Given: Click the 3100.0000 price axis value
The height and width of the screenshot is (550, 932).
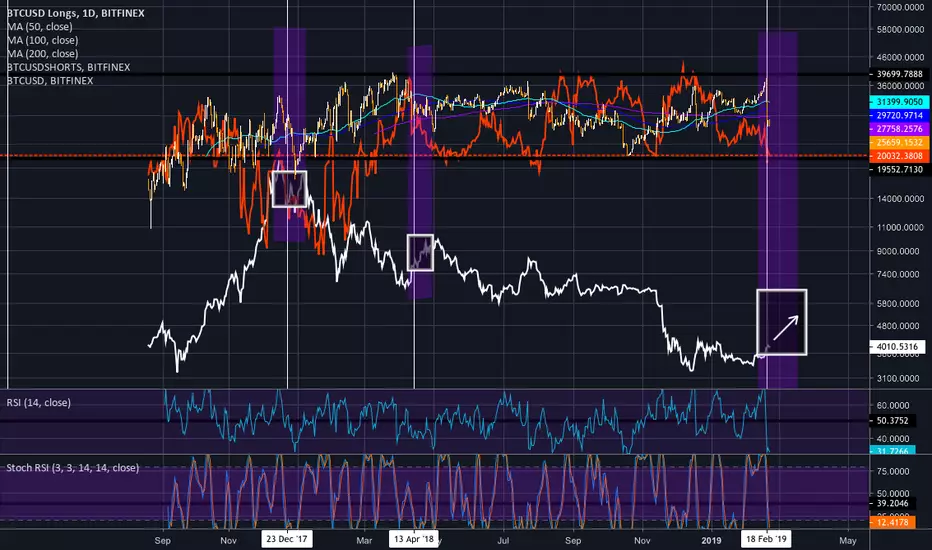Looking at the screenshot, I should point(900,378).
